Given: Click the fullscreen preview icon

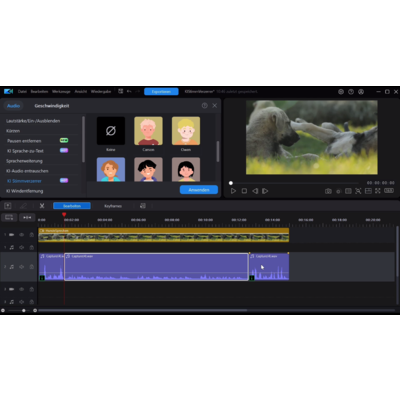Looking at the screenshot, I should [x=378, y=191].
